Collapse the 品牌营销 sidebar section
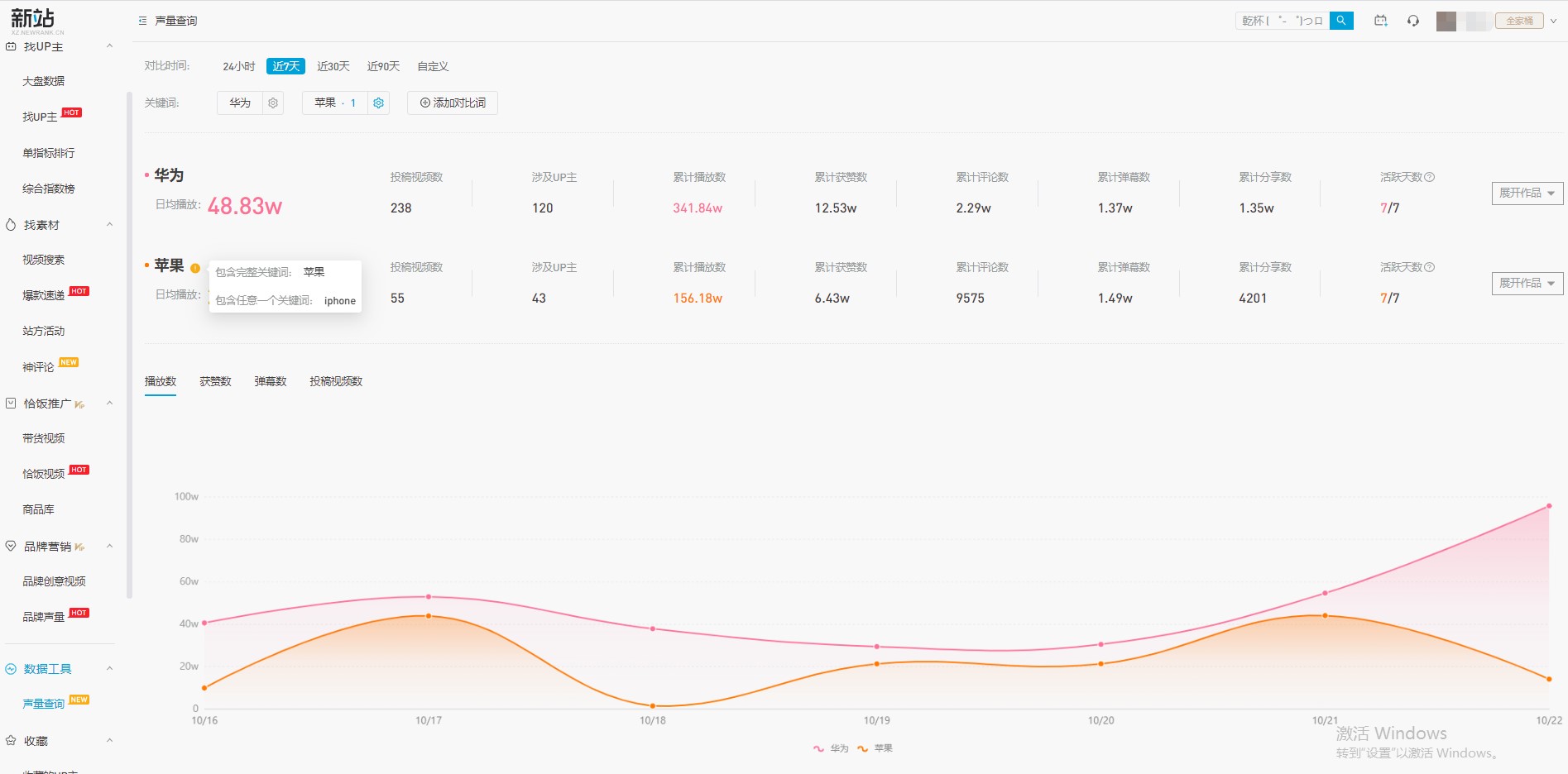This screenshot has height=774, width=1568. 110,547
